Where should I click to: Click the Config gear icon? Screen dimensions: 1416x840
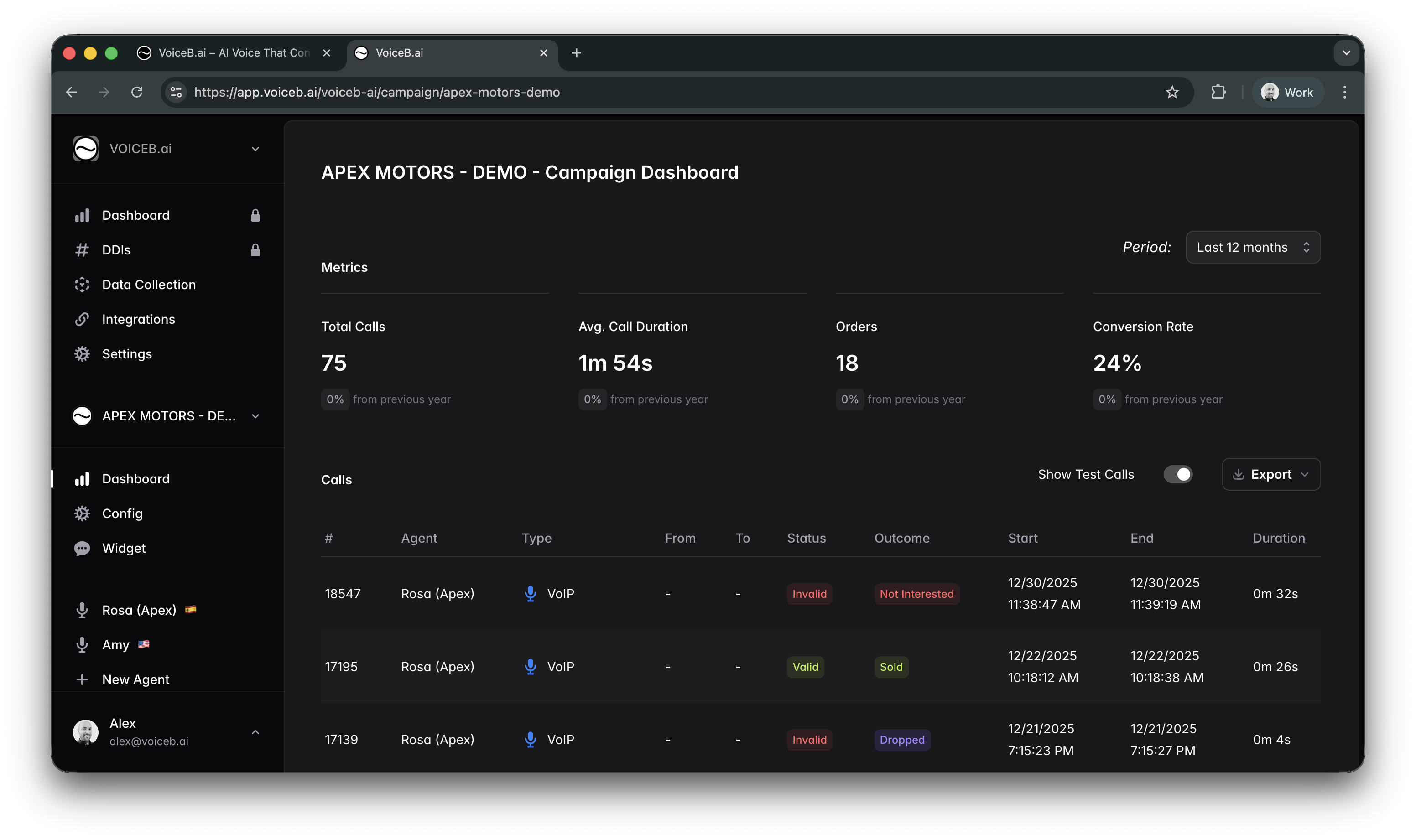(82, 513)
